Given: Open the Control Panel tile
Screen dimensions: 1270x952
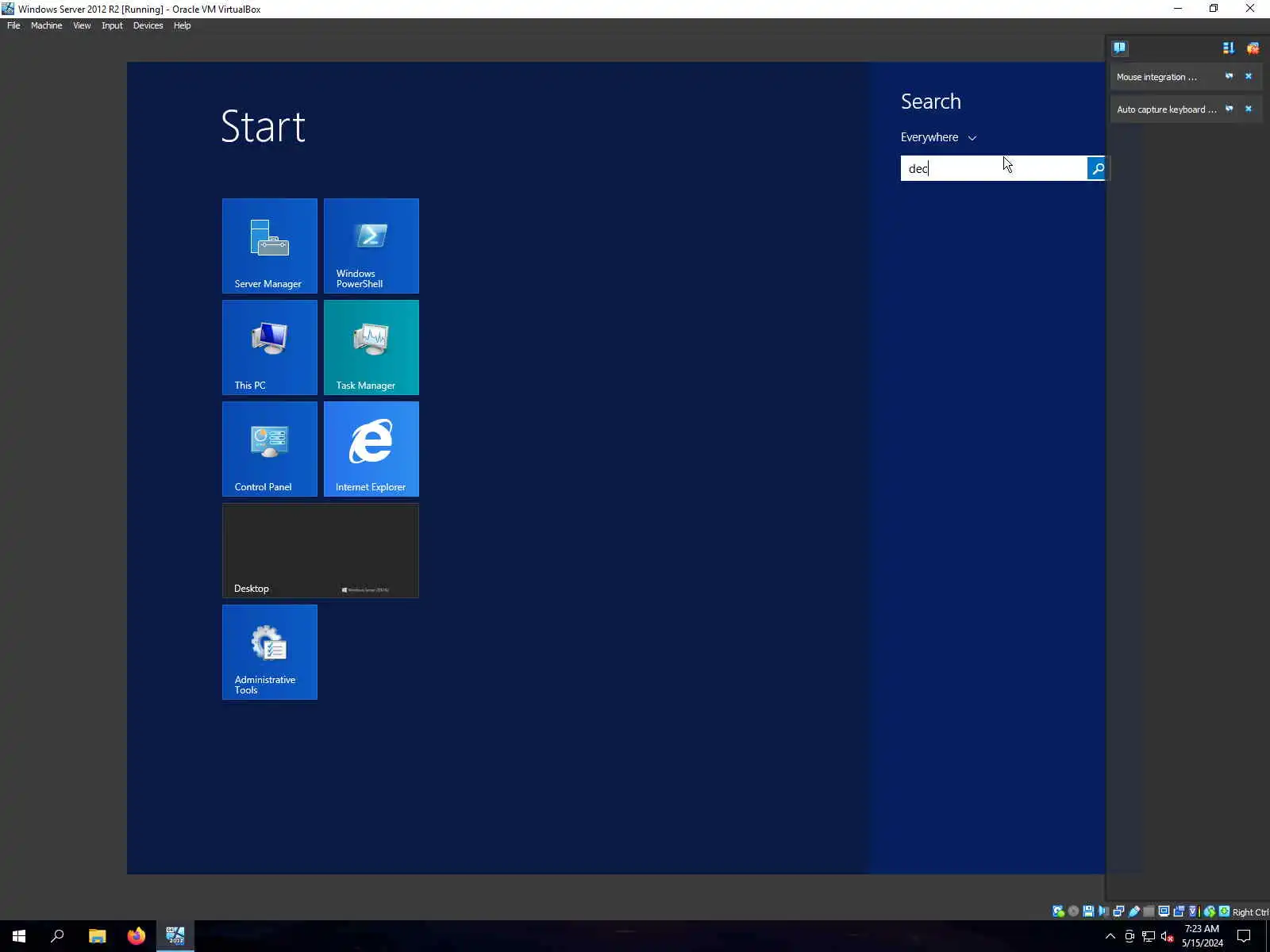Looking at the screenshot, I should (270, 449).
